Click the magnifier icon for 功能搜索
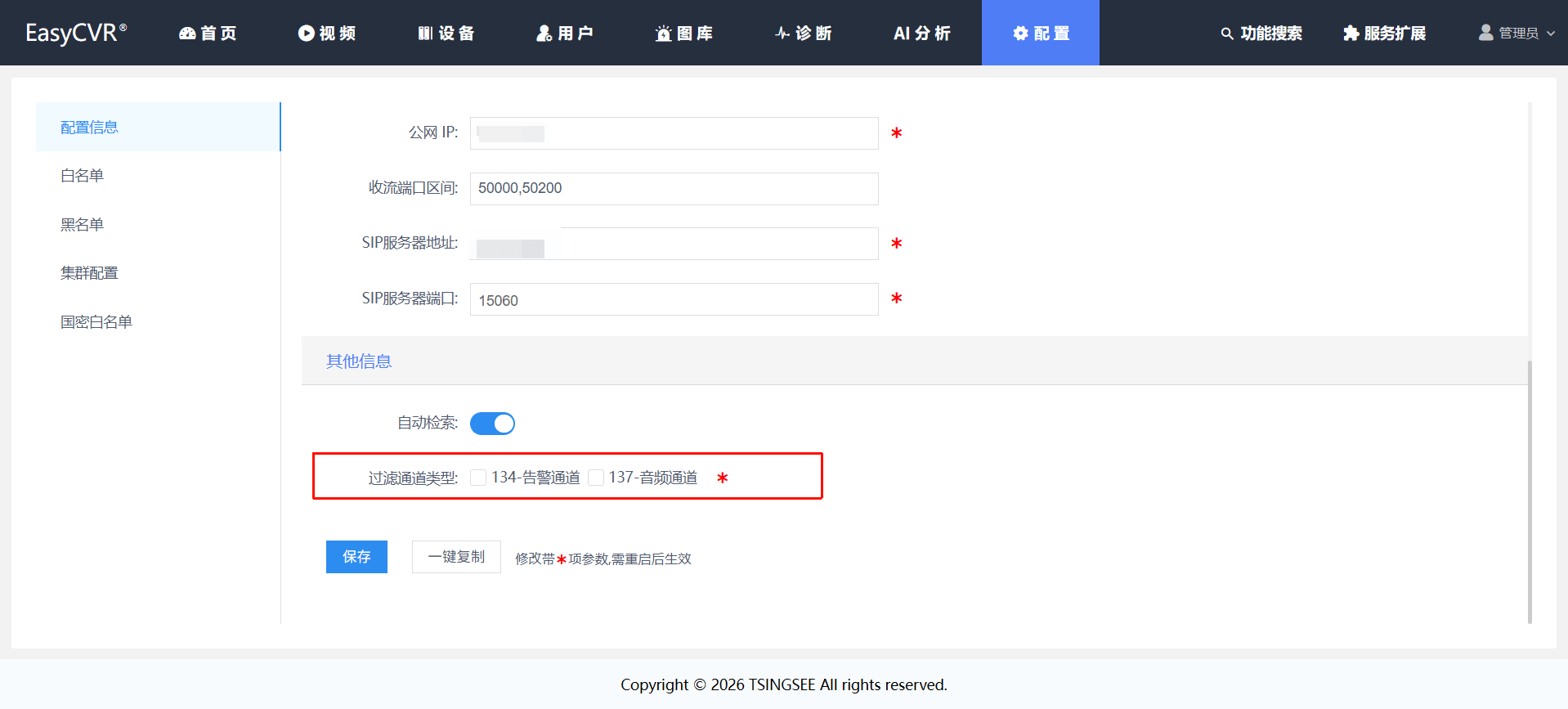 1226,34
